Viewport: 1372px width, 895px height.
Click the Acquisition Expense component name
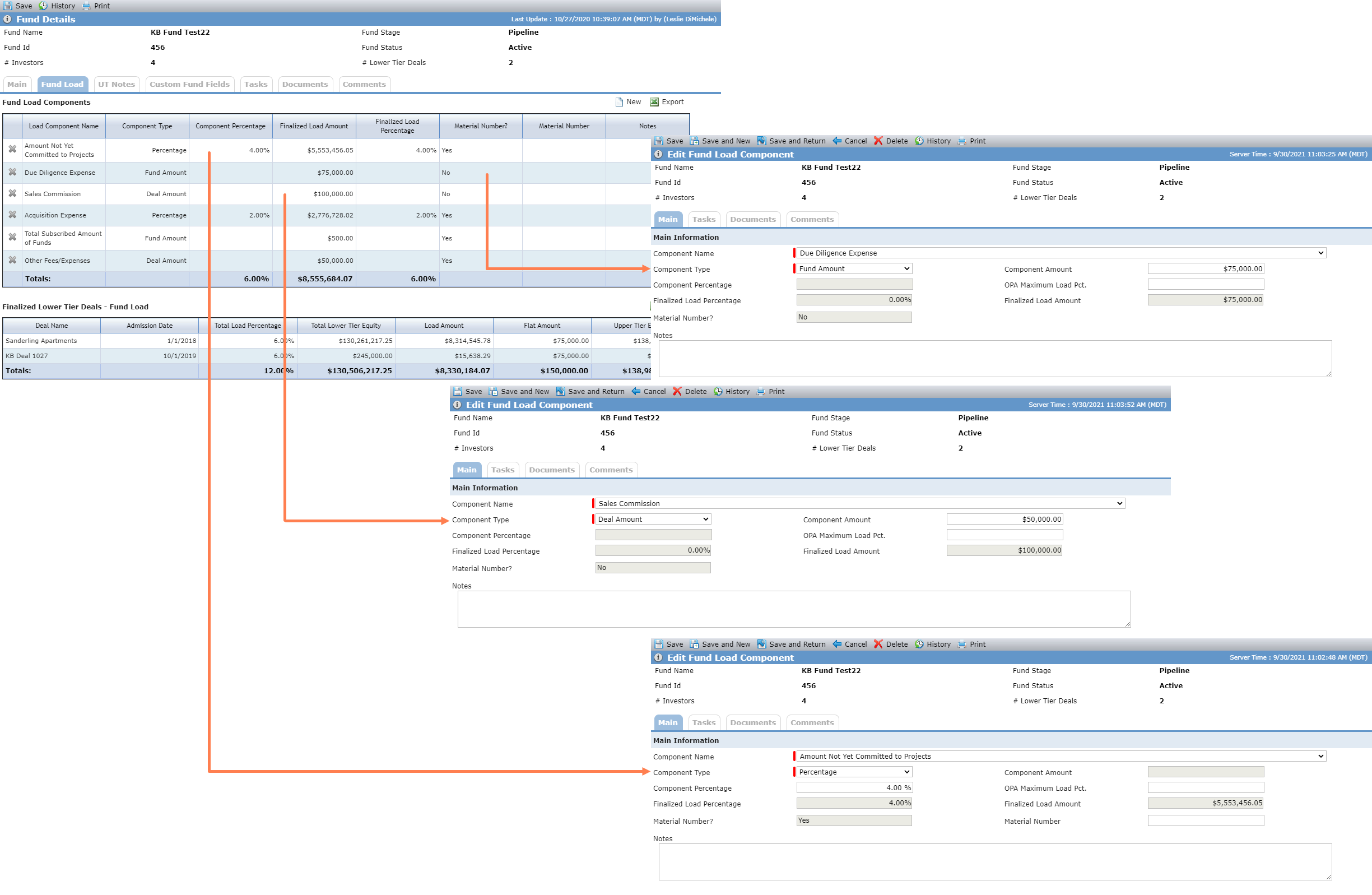(x=55, y=215)
